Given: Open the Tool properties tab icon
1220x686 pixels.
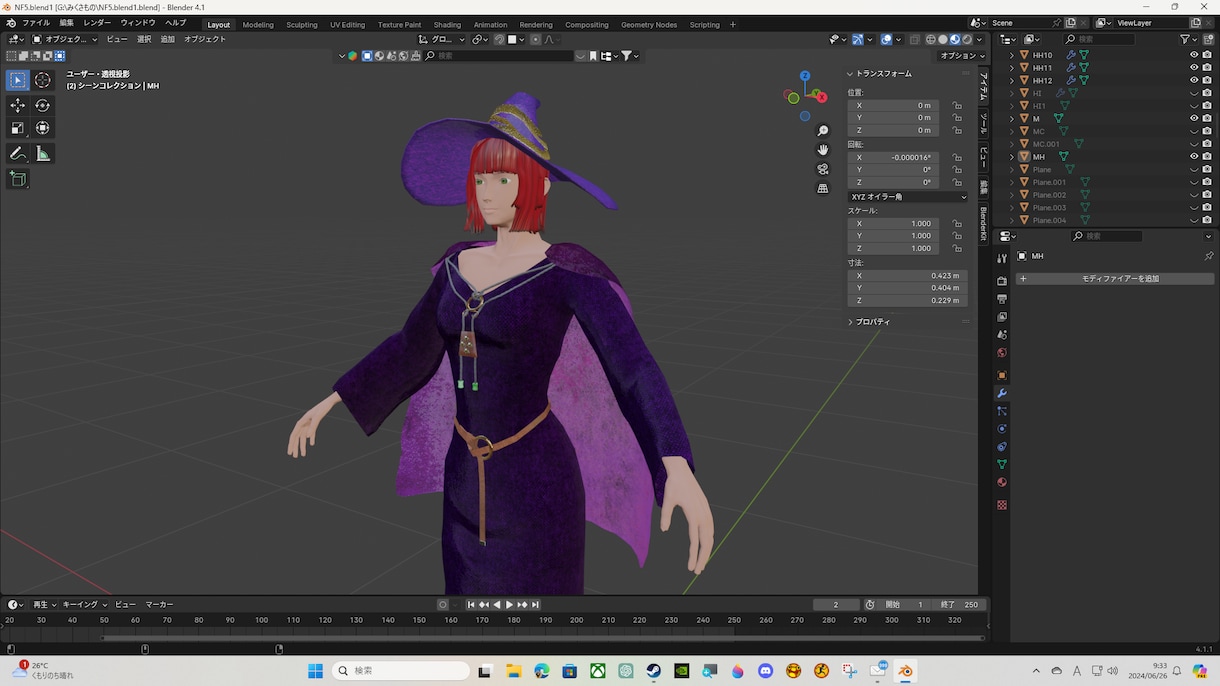Looking at the screenshot, I should pyautogui.click(x=1002, y=258).
